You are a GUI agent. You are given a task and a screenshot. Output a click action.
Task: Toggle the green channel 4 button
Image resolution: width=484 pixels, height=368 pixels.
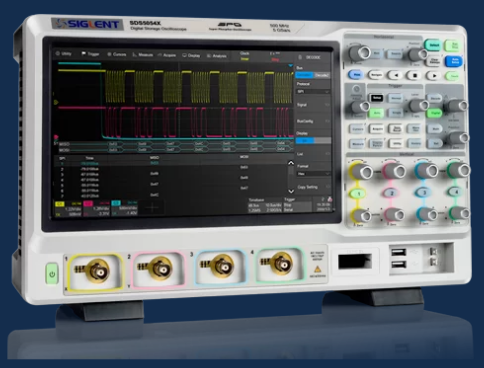pyautogui.click(x=456, y=192)
